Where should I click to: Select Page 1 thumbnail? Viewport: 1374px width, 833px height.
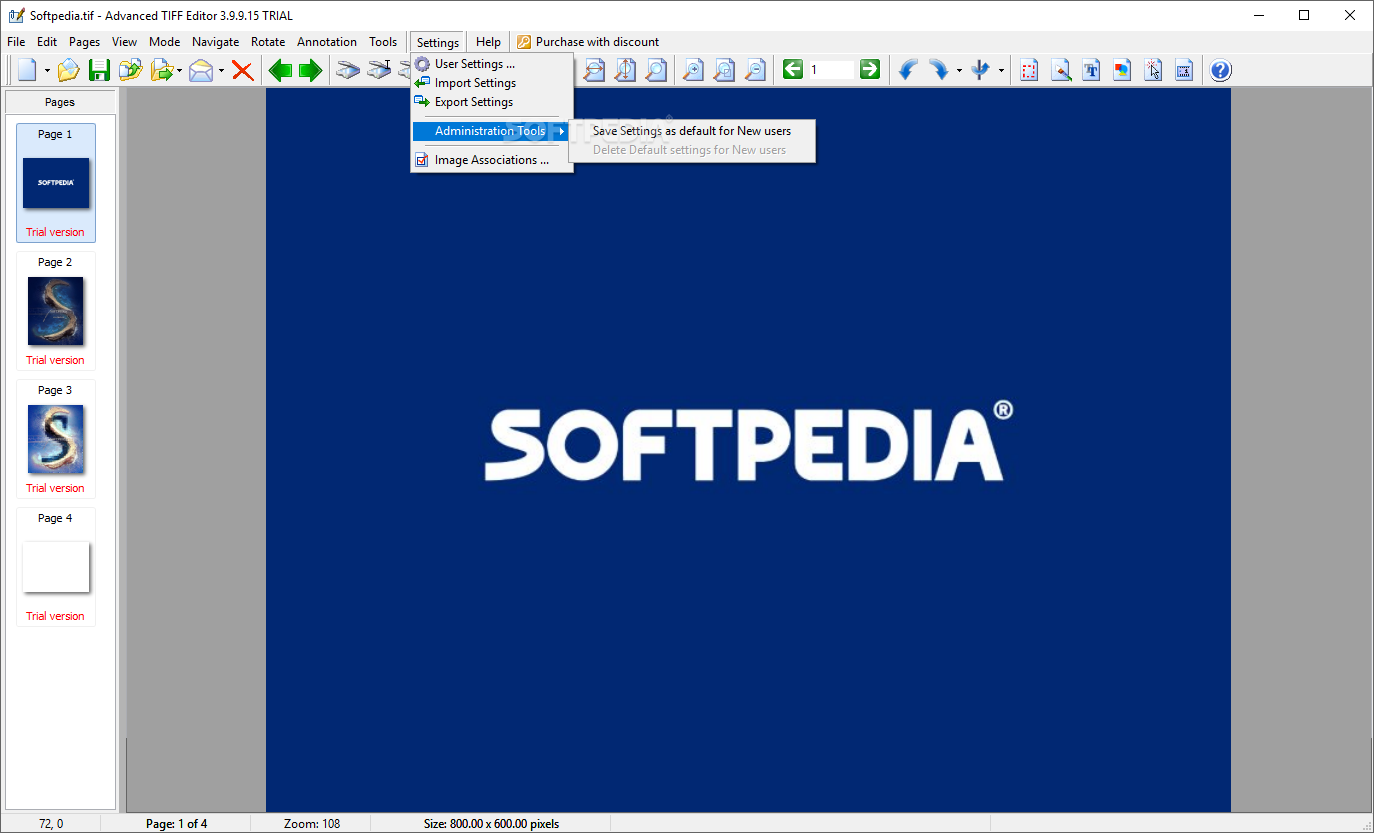tap(56, 183)
